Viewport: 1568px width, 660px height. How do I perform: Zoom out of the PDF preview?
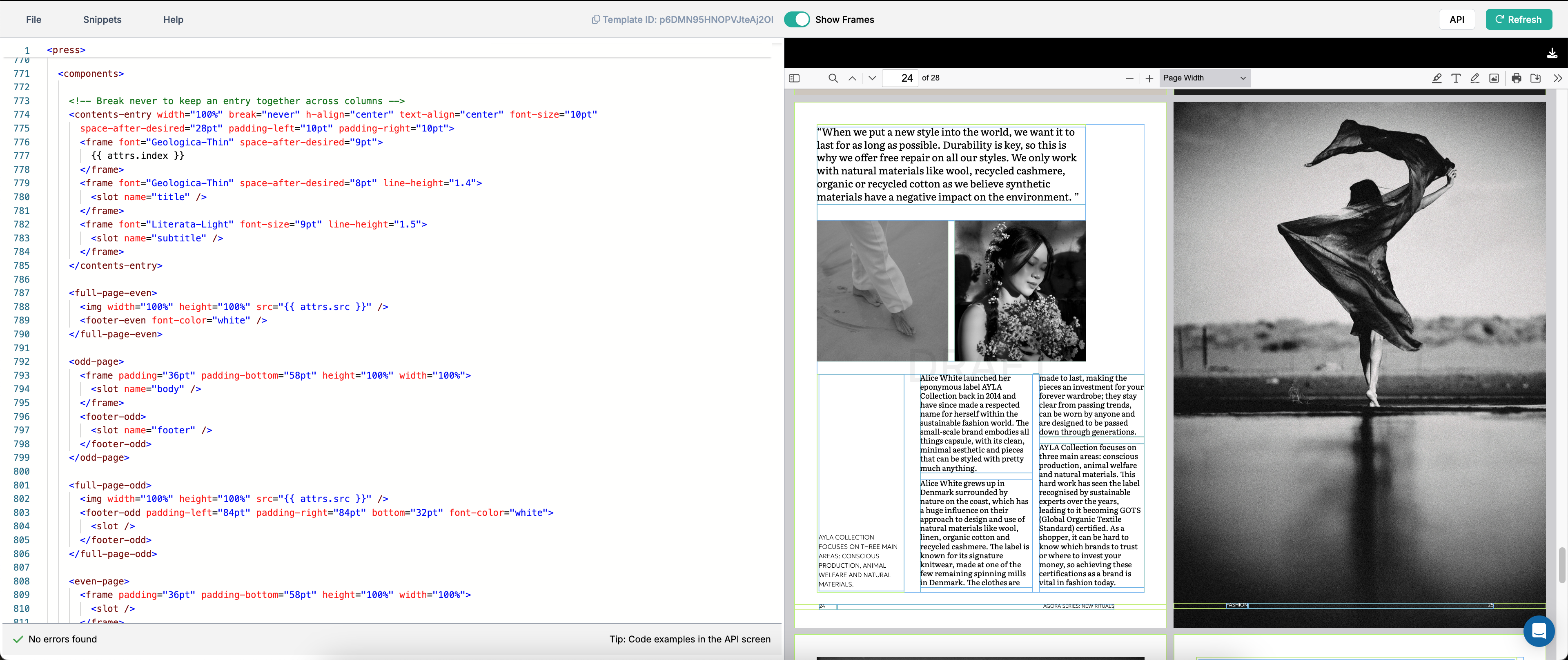tap(1129, 78)
